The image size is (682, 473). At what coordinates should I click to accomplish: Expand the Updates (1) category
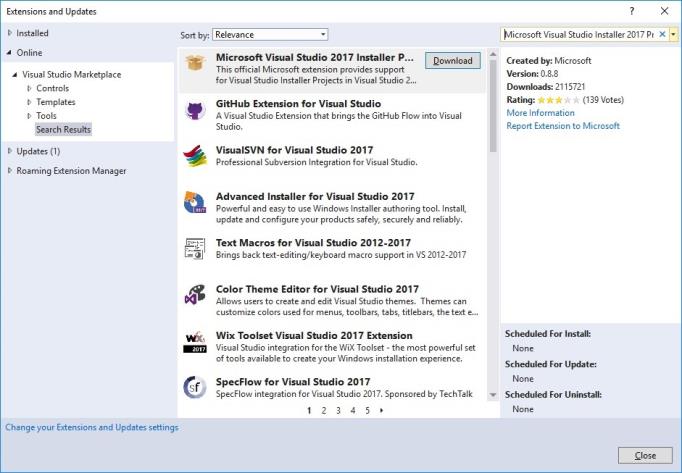[10, 151]
